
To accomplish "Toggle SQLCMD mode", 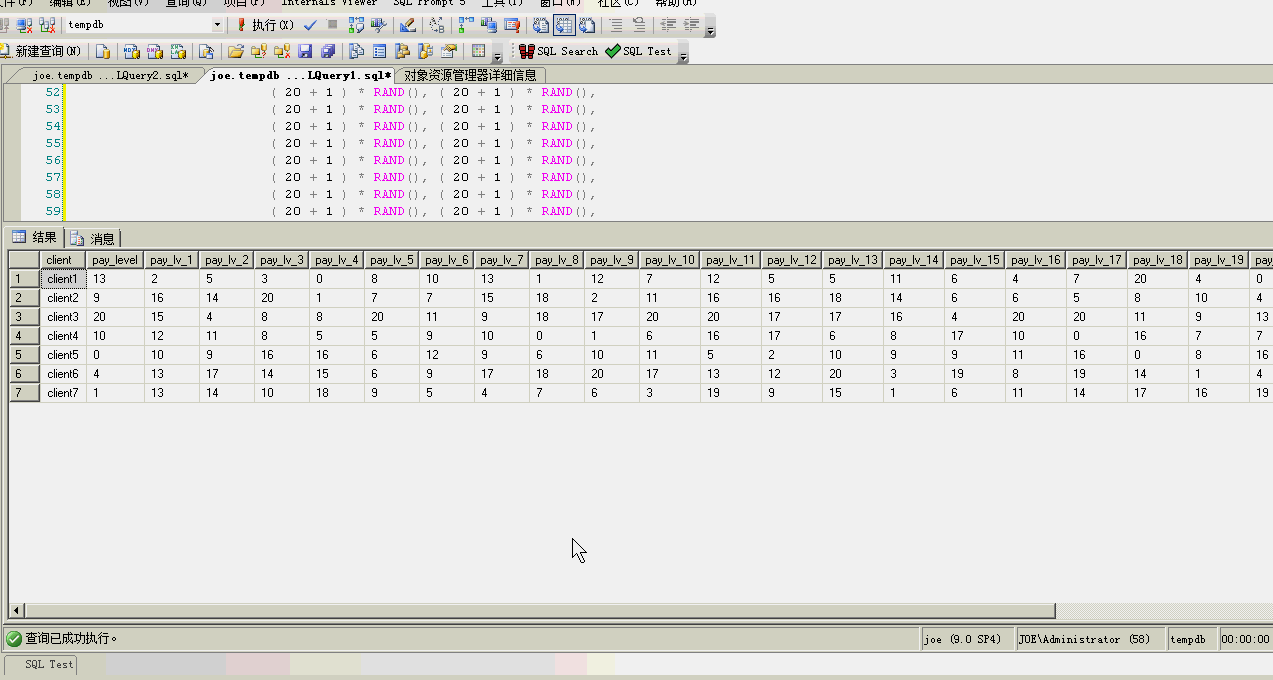I will tap(513, 25).
